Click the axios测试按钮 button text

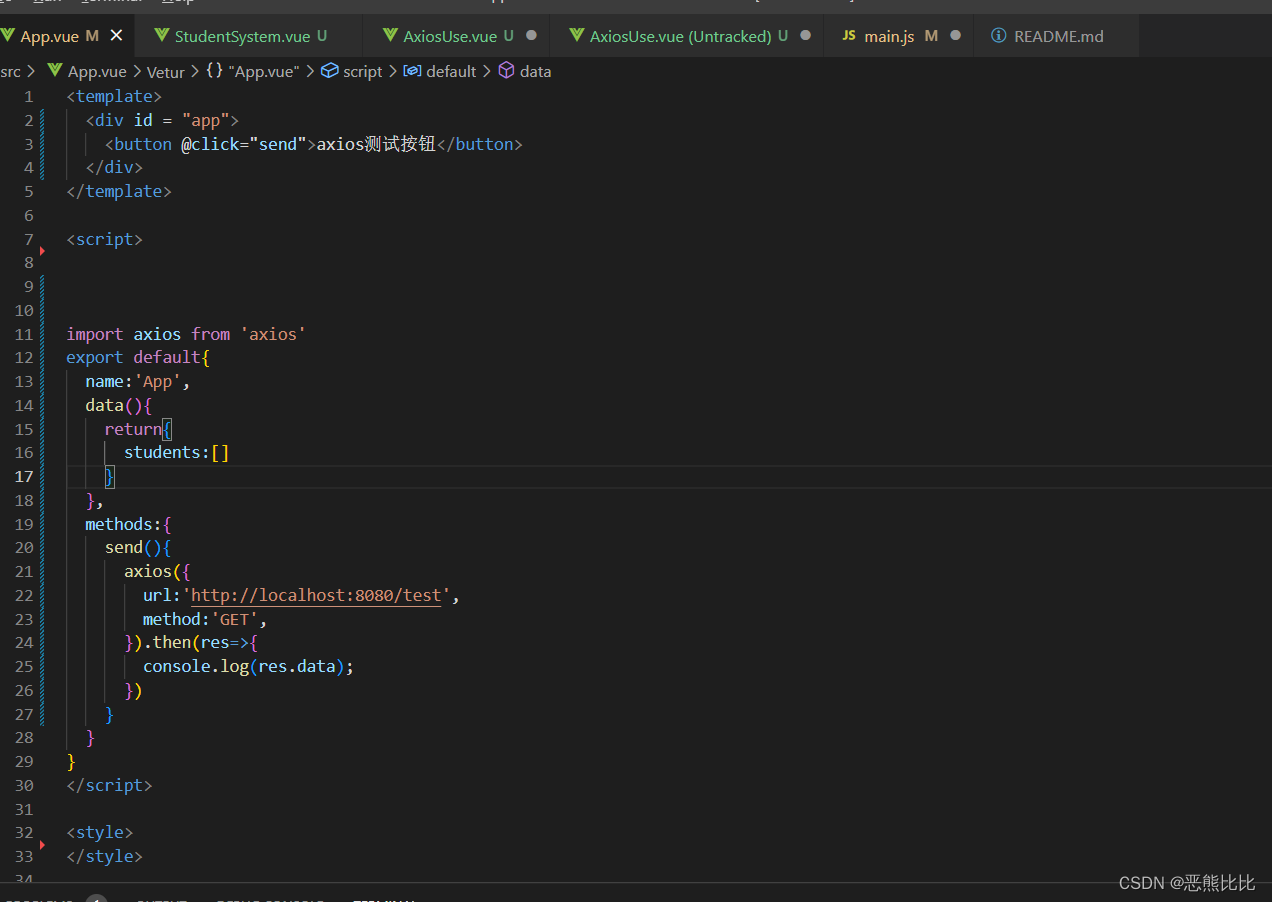(376, 144)
